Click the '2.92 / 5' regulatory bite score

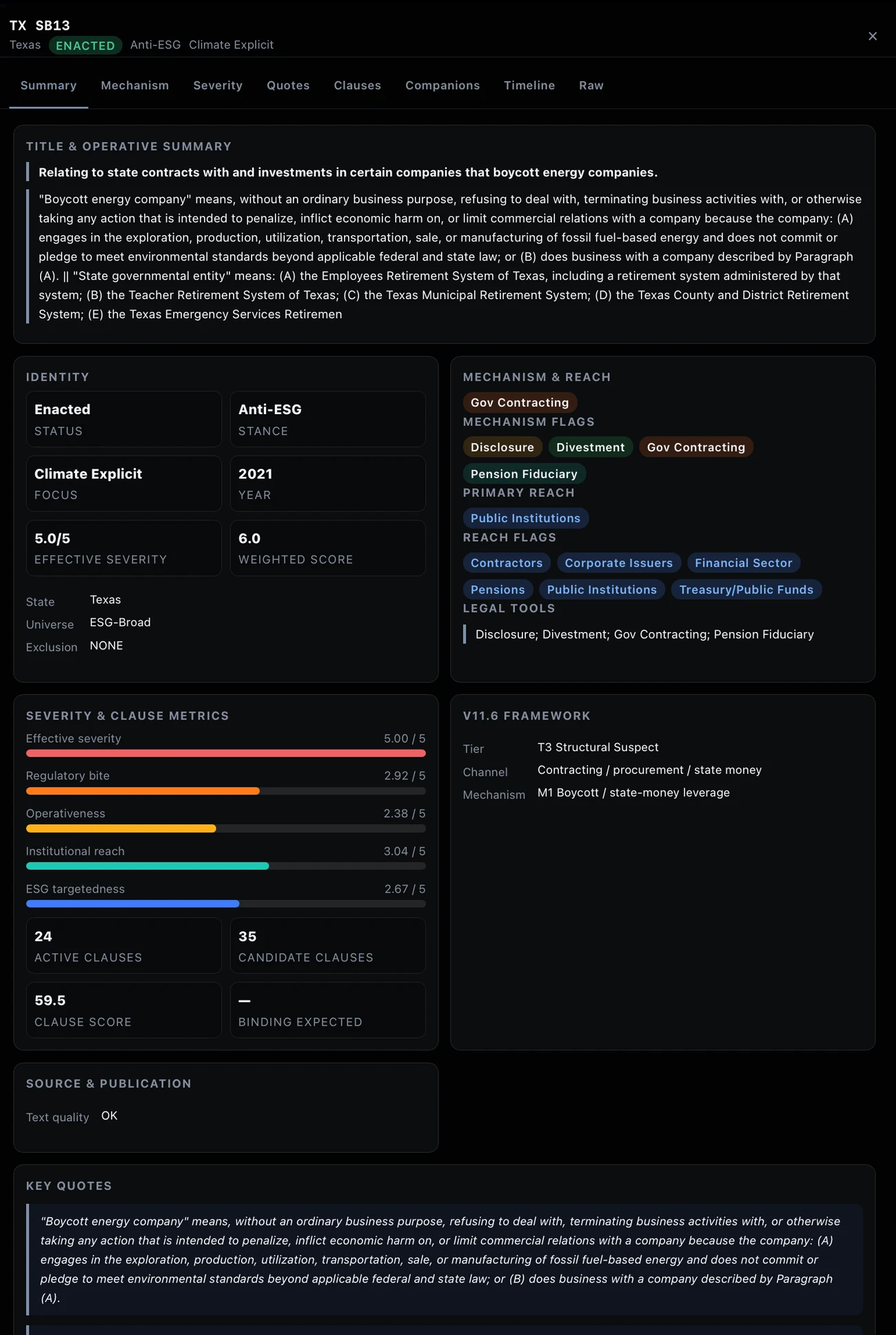point(405,776)
